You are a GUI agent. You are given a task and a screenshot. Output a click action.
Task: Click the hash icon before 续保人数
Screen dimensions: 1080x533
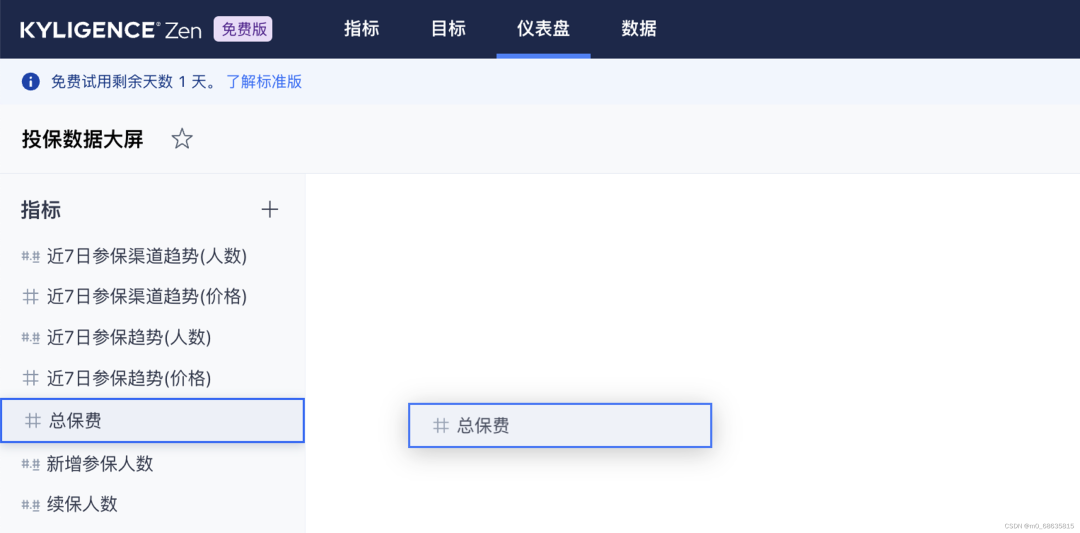[x=31, y=504]
